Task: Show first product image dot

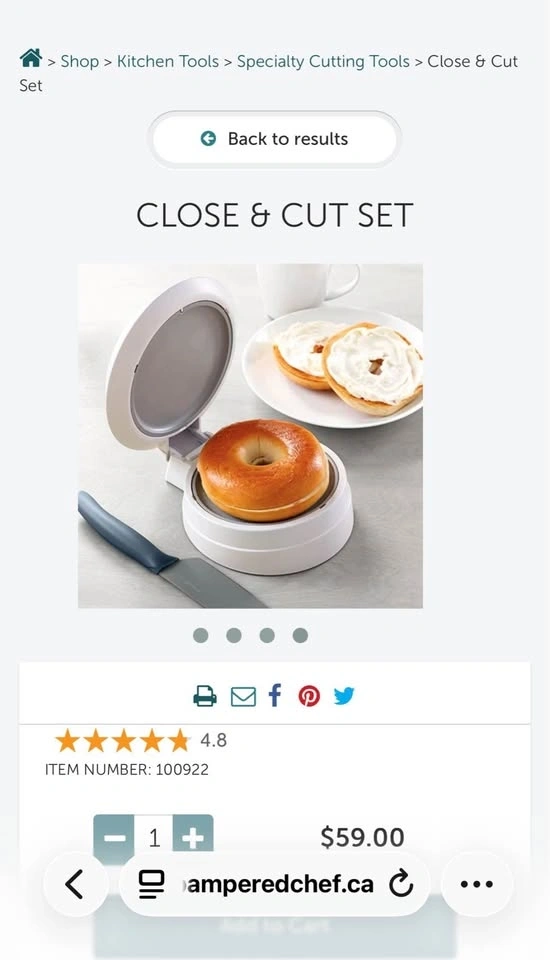Action: pyautogui.click(x=200, y=636)
